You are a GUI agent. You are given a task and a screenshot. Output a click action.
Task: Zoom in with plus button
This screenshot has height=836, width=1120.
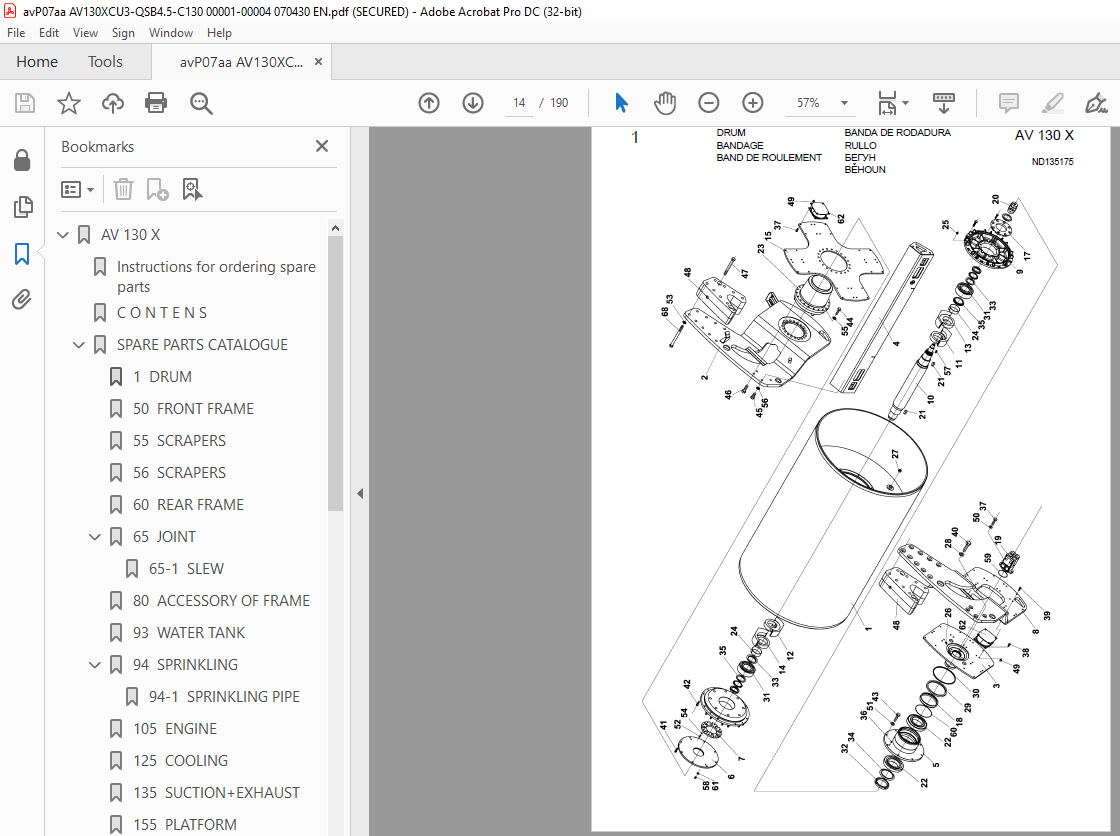click(x=753, y=103)
